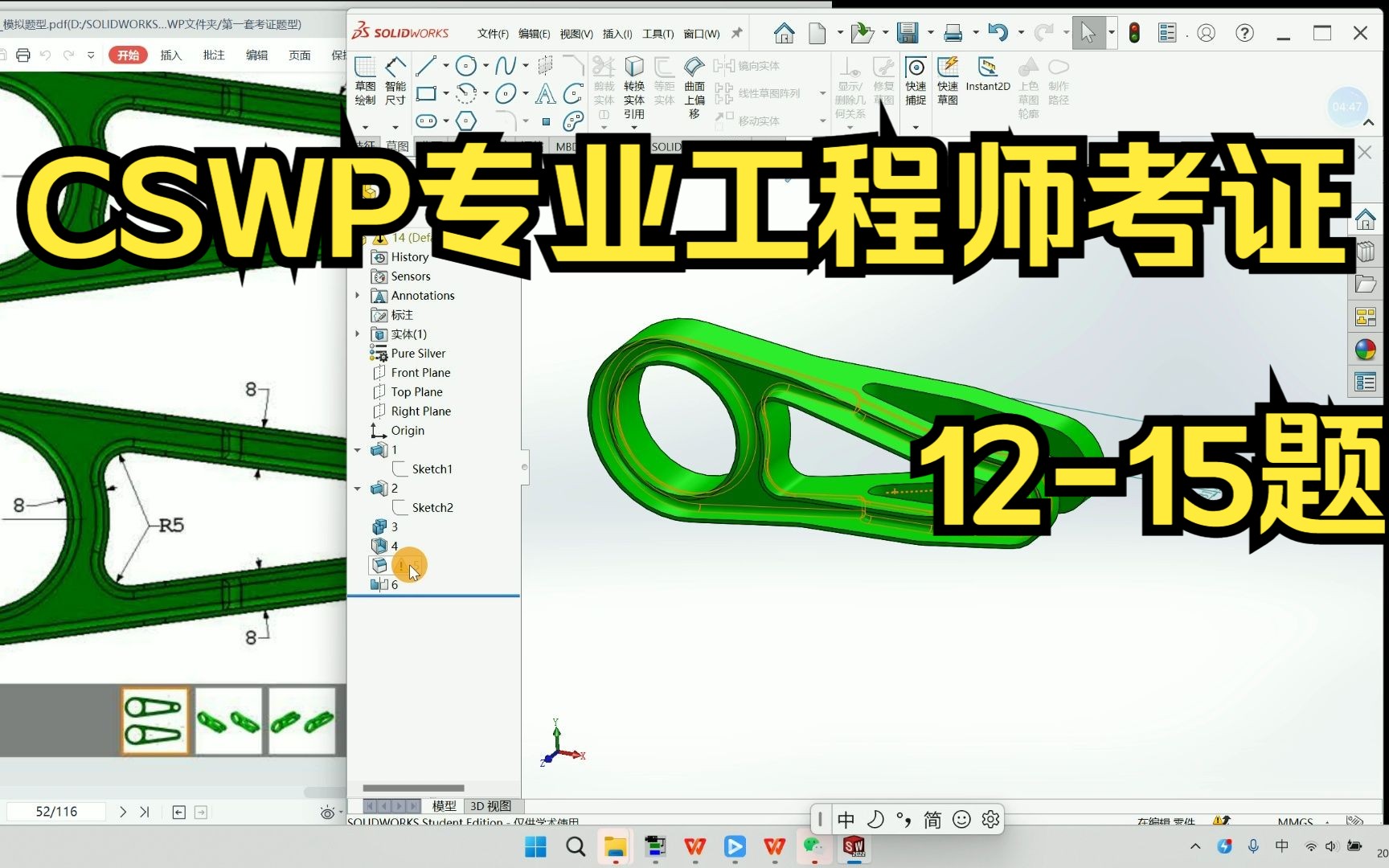Viewport: 1389px width, 868px height.
Task: Click SolidWorks Home icon in title bar
Action: (x=784, y=33)
